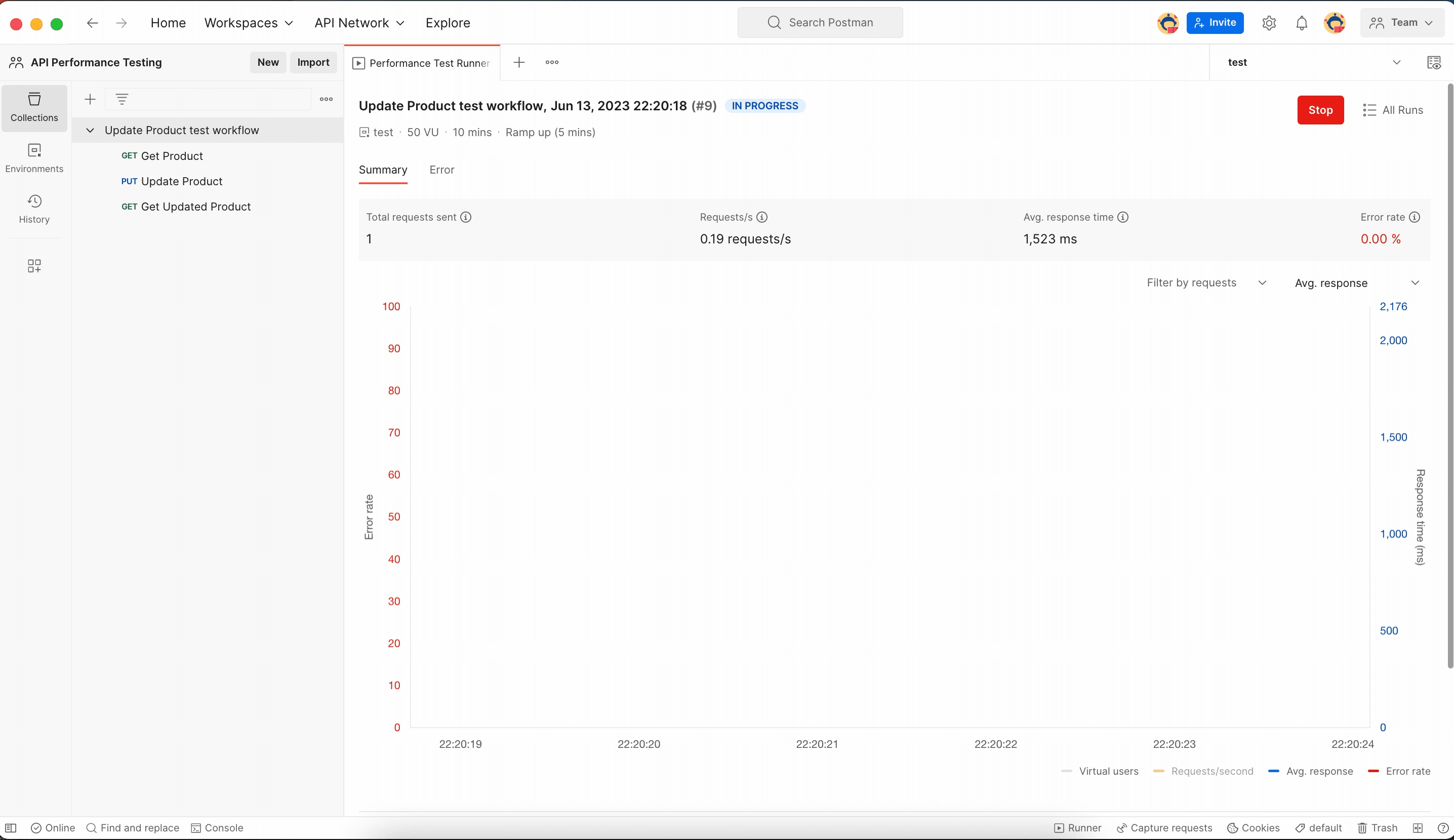Click the info icon next to Requests/s
1454x840 pixels.
click(762, 218)
